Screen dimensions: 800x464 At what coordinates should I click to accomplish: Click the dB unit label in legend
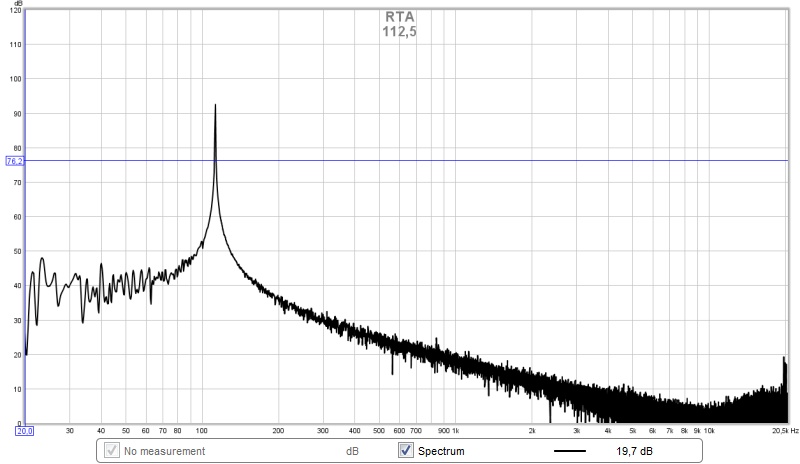[352, 451]
